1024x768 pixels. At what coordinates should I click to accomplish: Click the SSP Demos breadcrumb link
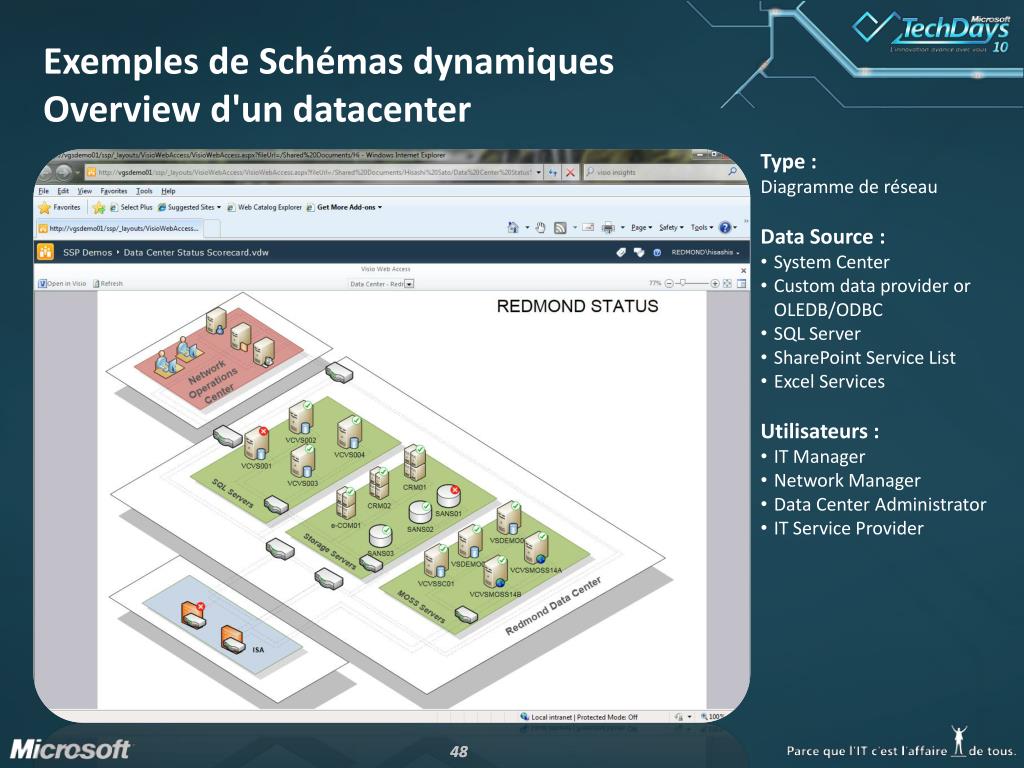click(88, 252)
